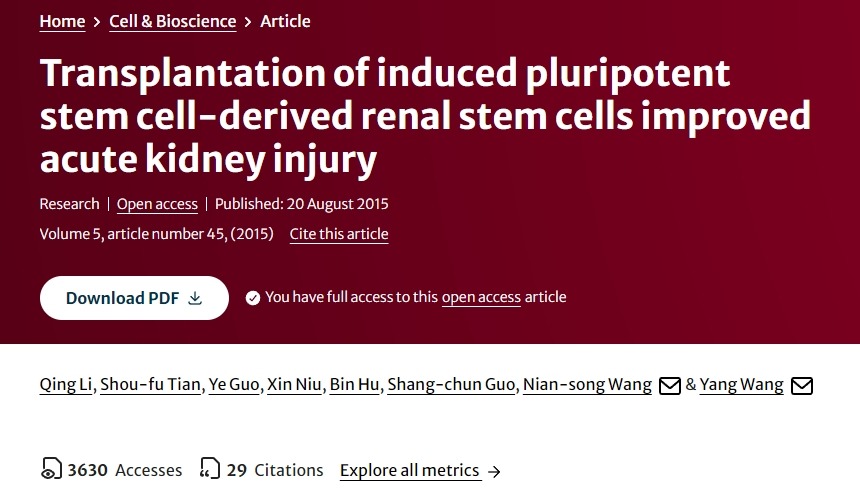Open Explore all metrics link
The image size is (860, 498).
tap(410, 470)
